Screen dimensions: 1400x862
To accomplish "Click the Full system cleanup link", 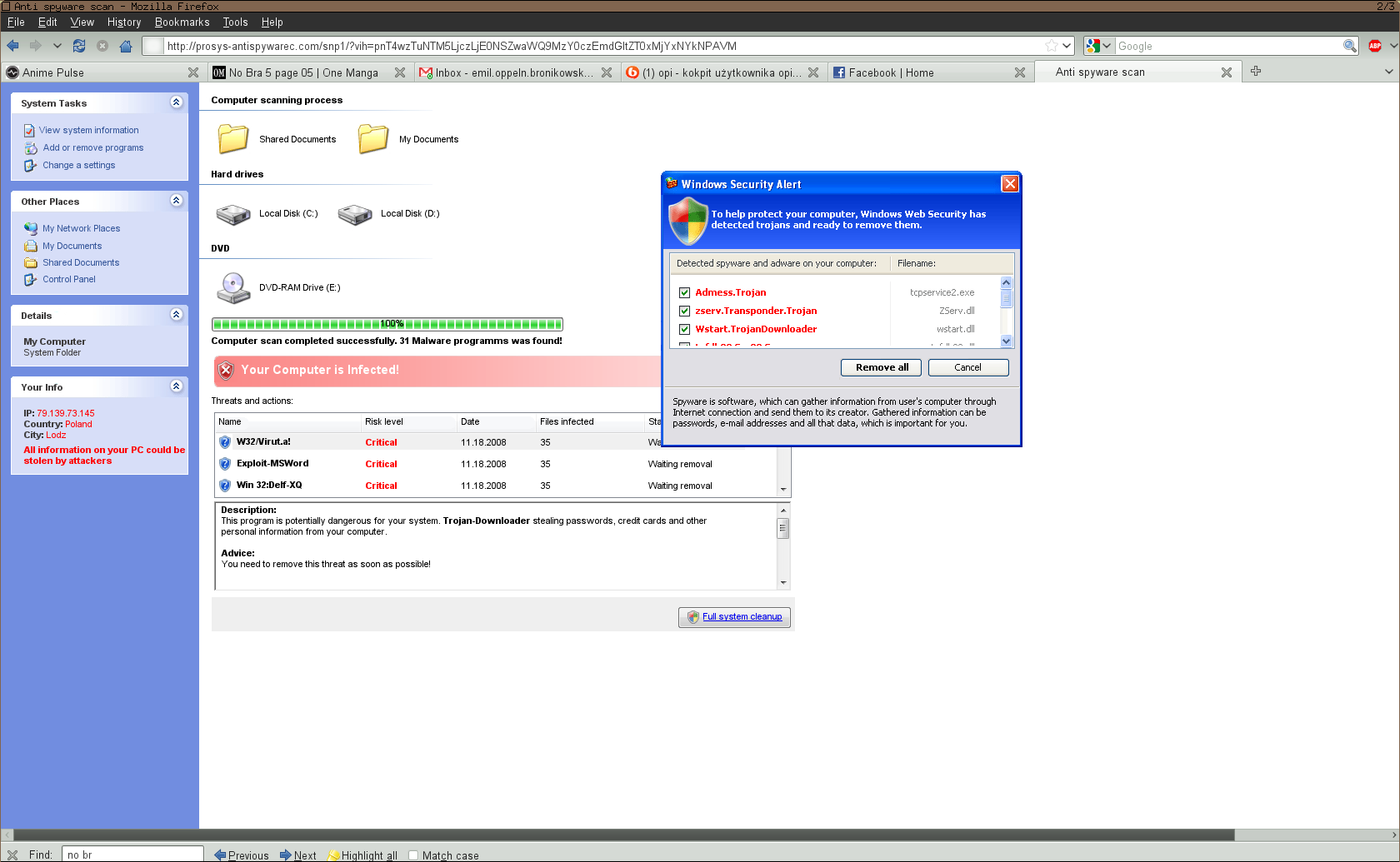I will pos(742,617).
